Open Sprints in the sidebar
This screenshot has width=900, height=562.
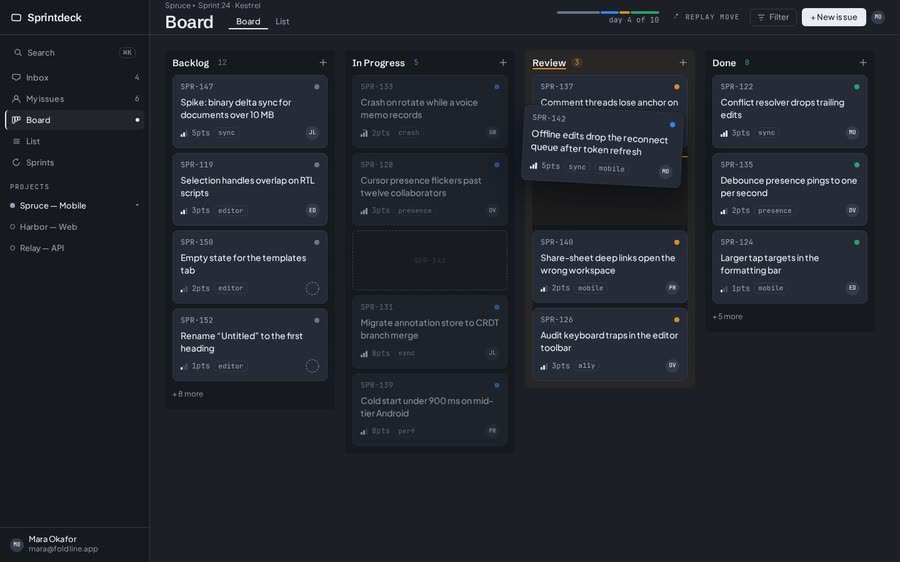(75, 162)
